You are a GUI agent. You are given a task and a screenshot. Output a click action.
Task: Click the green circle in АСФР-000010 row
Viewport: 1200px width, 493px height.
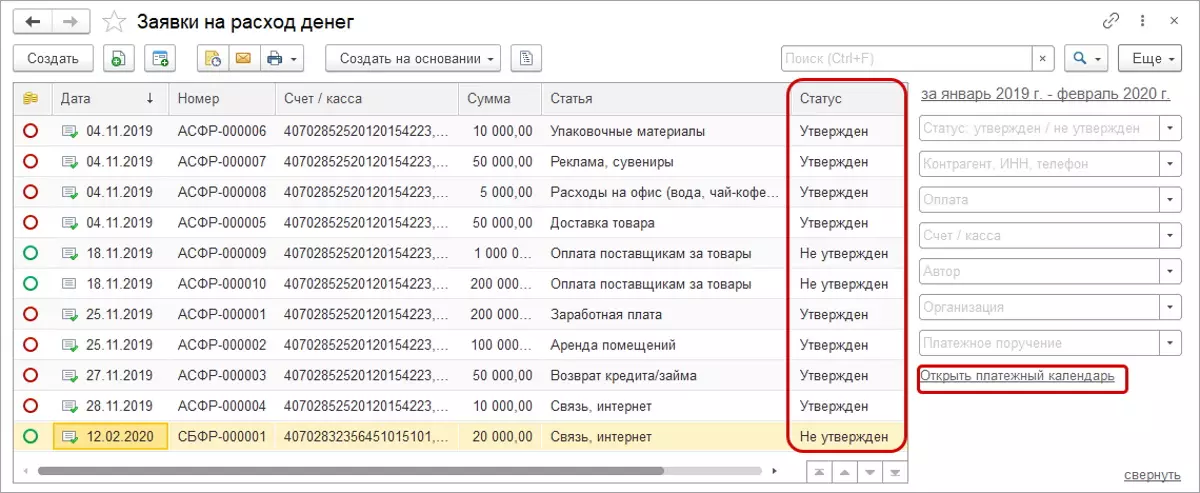pos(30,284)
